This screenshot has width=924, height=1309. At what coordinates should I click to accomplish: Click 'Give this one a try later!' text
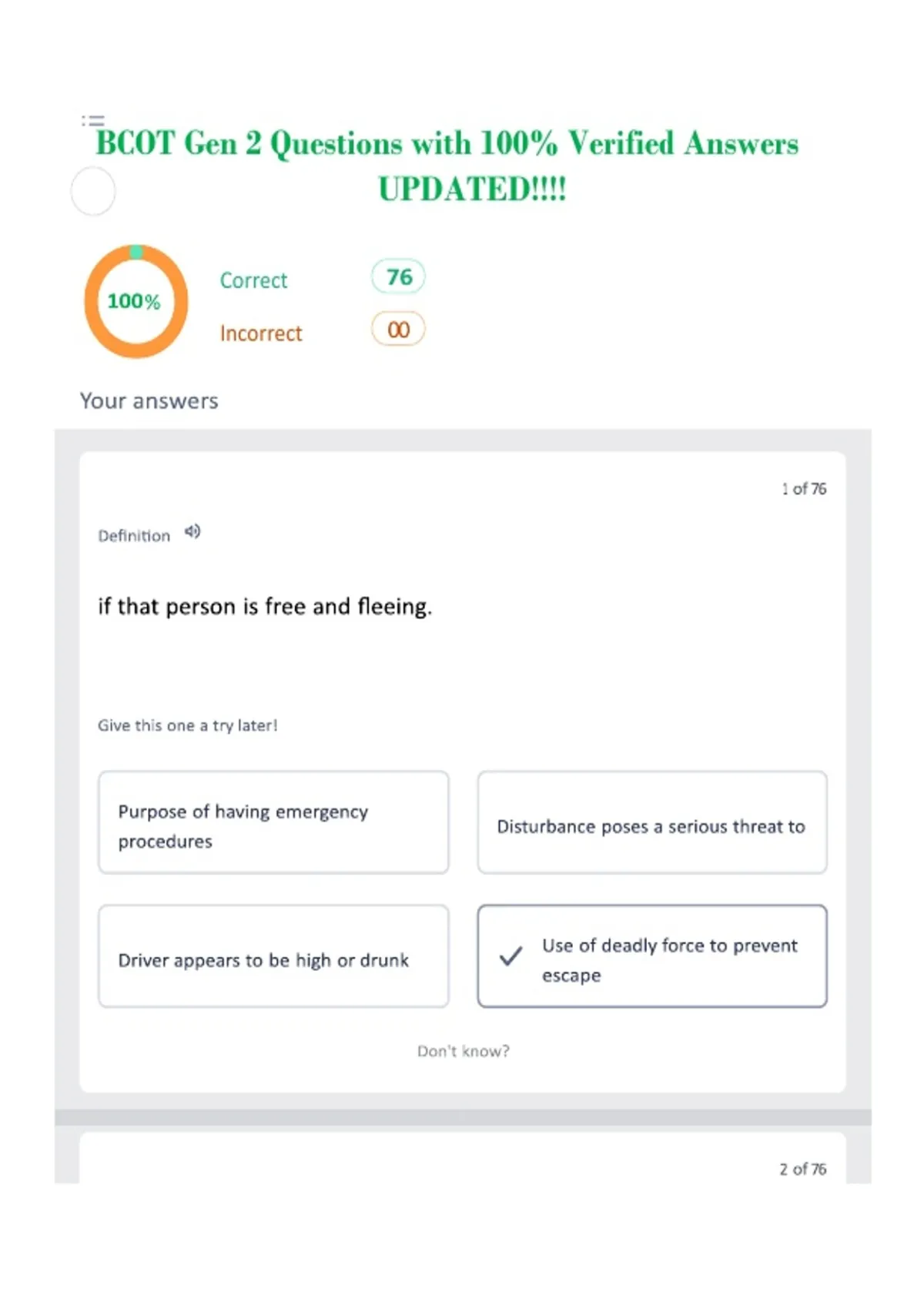point(187,725)
